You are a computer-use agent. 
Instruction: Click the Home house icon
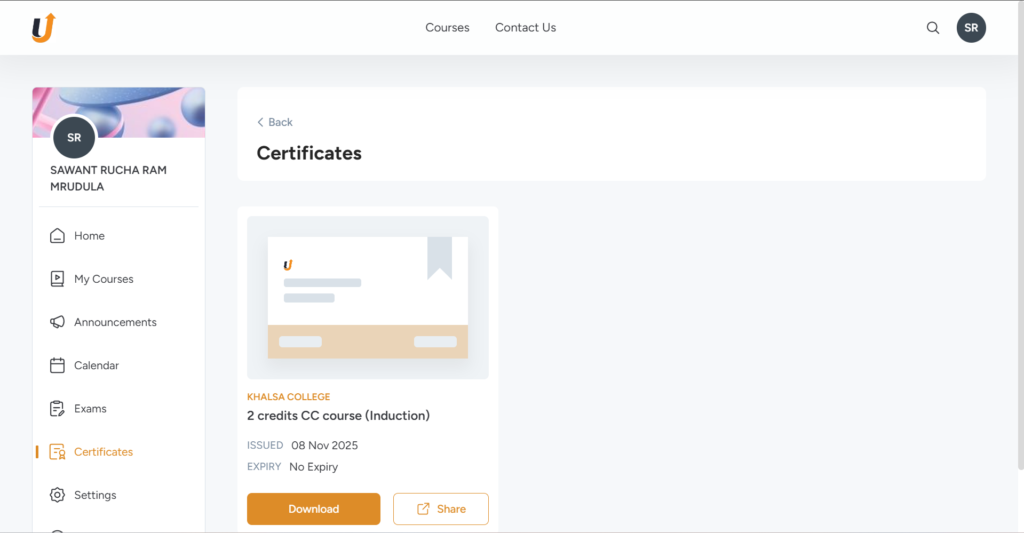(57, 236)
